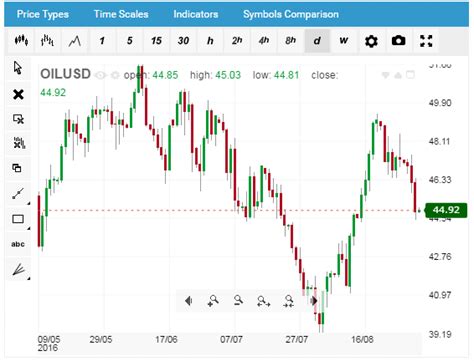Viewport: 474px width, 361px height.
Task: Select the 5 minute timeframe
Action: click(x=129, y=41)
